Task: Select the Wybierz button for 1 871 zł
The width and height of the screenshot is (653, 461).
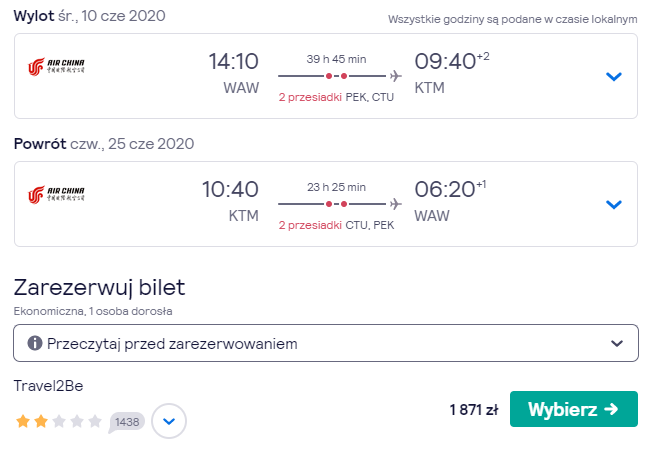Action: [573, 409]
